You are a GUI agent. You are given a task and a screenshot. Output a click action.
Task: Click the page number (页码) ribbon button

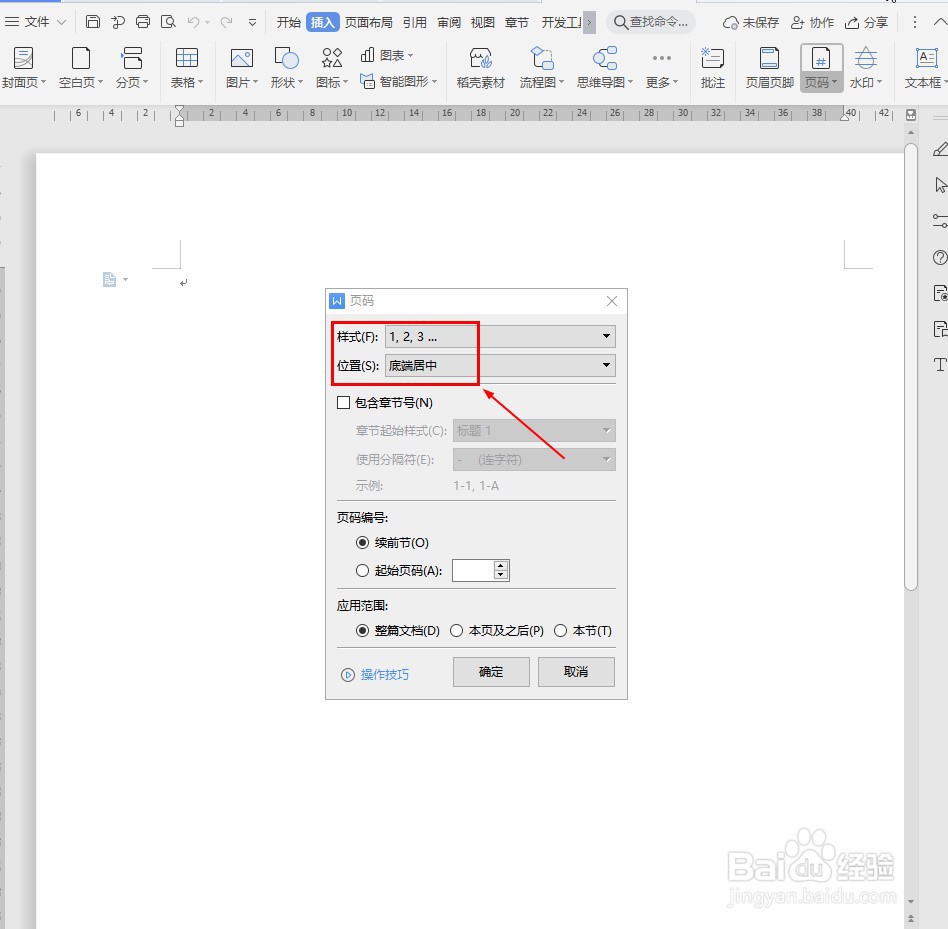[x=821, y=68]
